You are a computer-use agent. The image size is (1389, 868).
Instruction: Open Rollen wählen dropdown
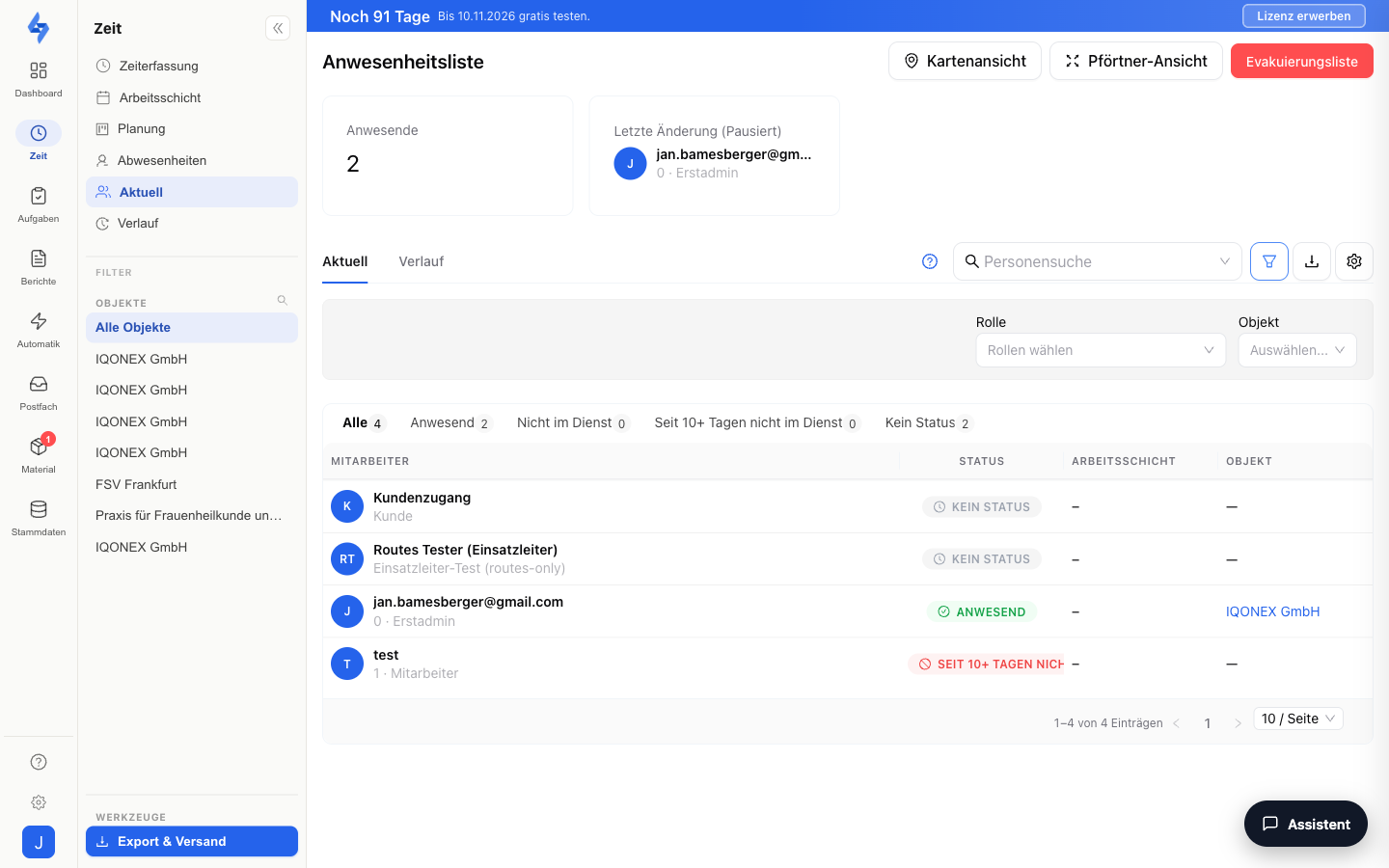(x=1101, y=350)
